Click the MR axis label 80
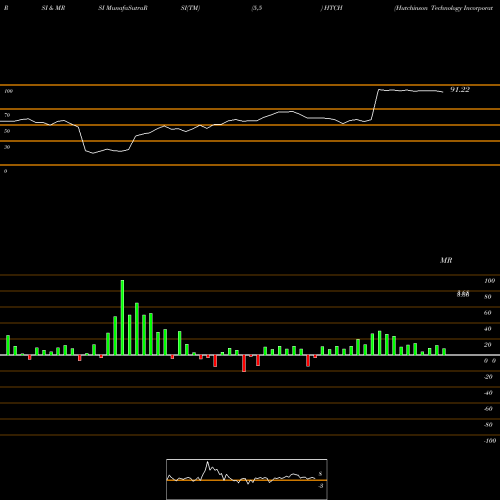Screen dimensions: 500x500 488,297
